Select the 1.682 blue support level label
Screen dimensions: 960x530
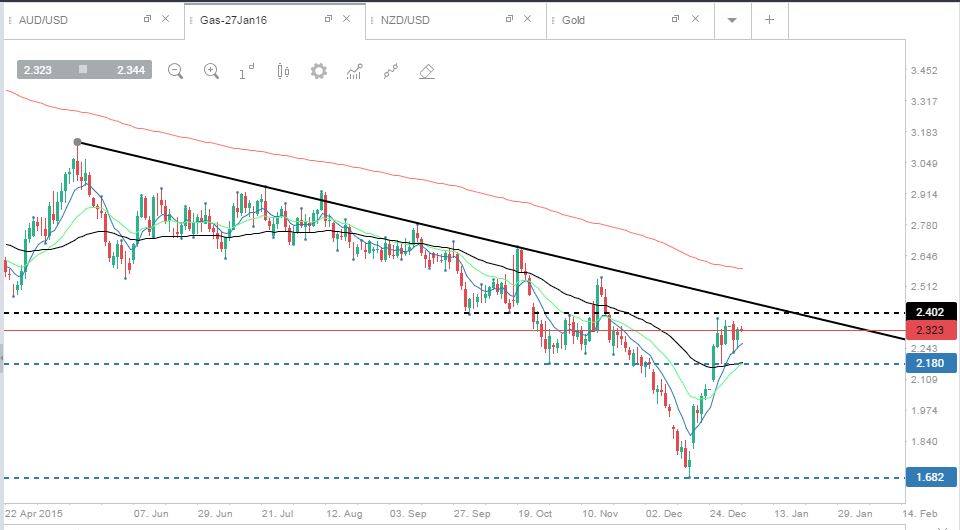point(929,477)
